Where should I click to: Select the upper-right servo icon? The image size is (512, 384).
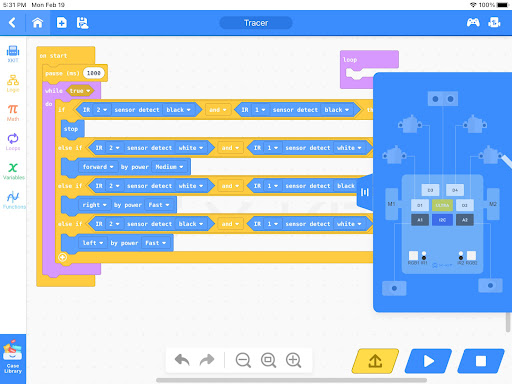(x=475, y=124)
